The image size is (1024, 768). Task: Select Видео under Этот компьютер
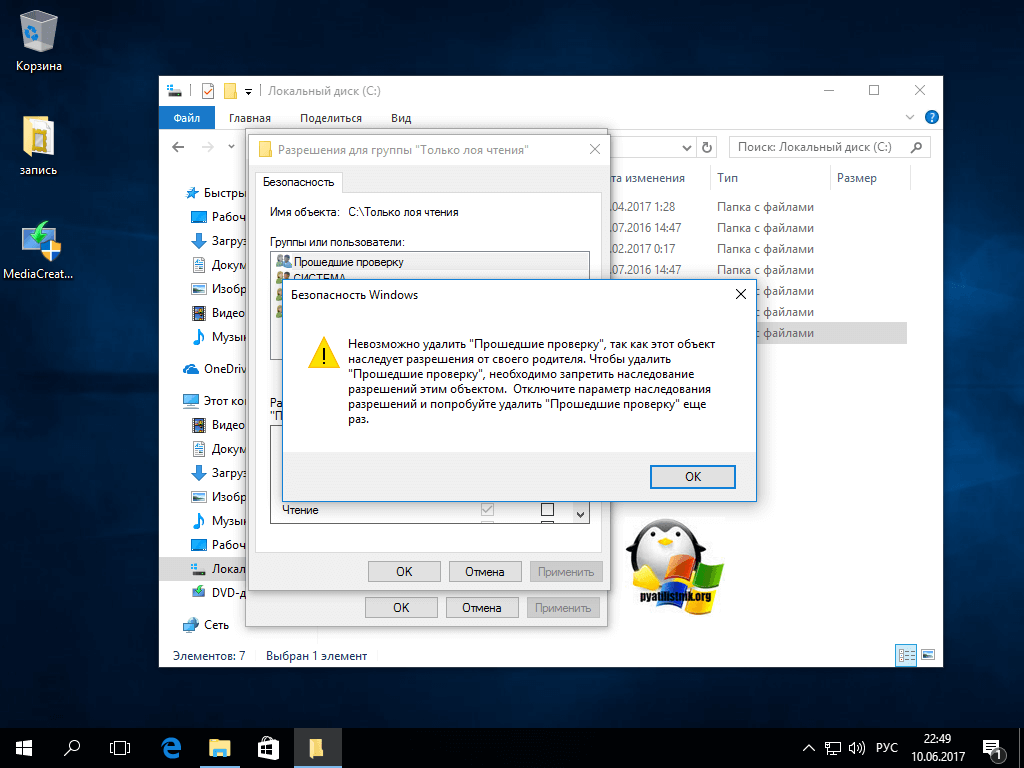(x=218, y=424)
